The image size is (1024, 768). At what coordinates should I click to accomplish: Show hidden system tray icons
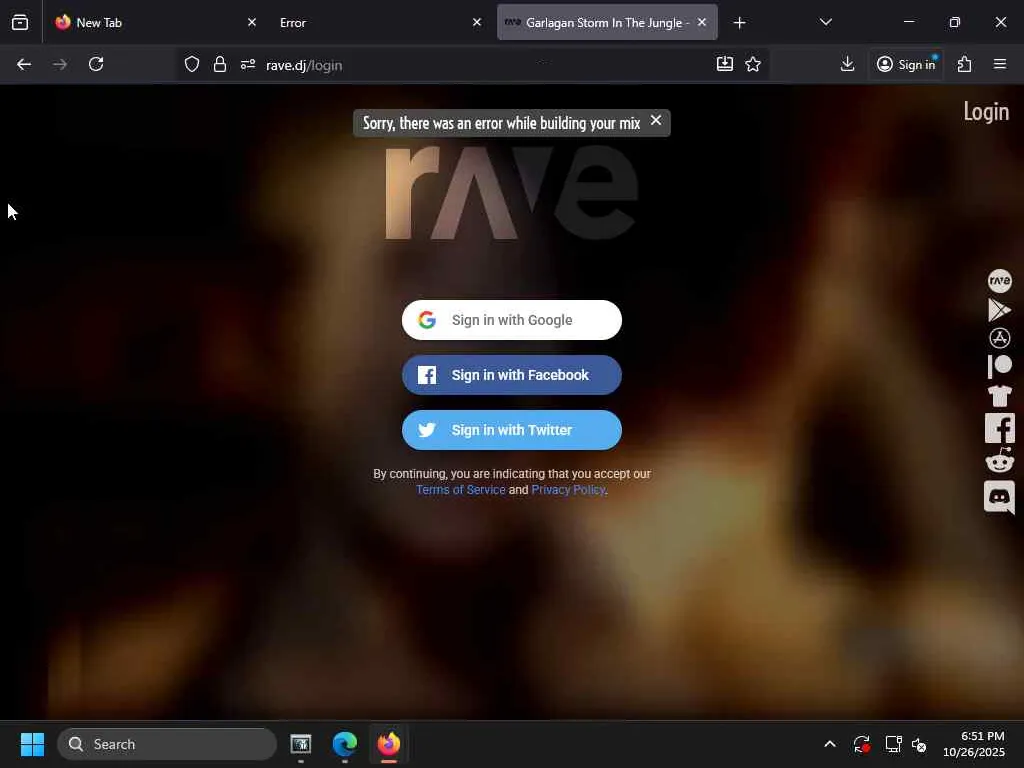pyautogui.click(x=830, y=744)
